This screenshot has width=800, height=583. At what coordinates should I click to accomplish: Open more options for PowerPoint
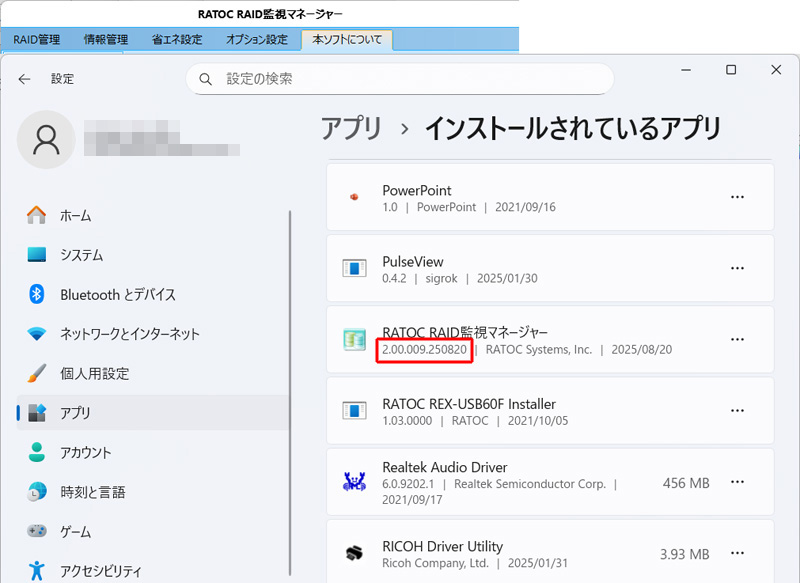coord(737,197)
